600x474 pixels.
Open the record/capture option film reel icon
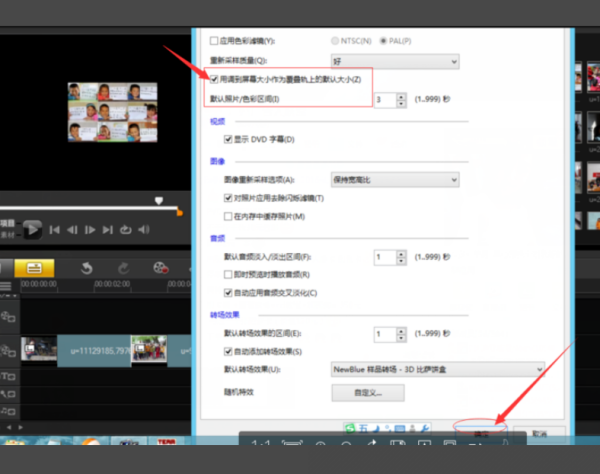(161, 268)
